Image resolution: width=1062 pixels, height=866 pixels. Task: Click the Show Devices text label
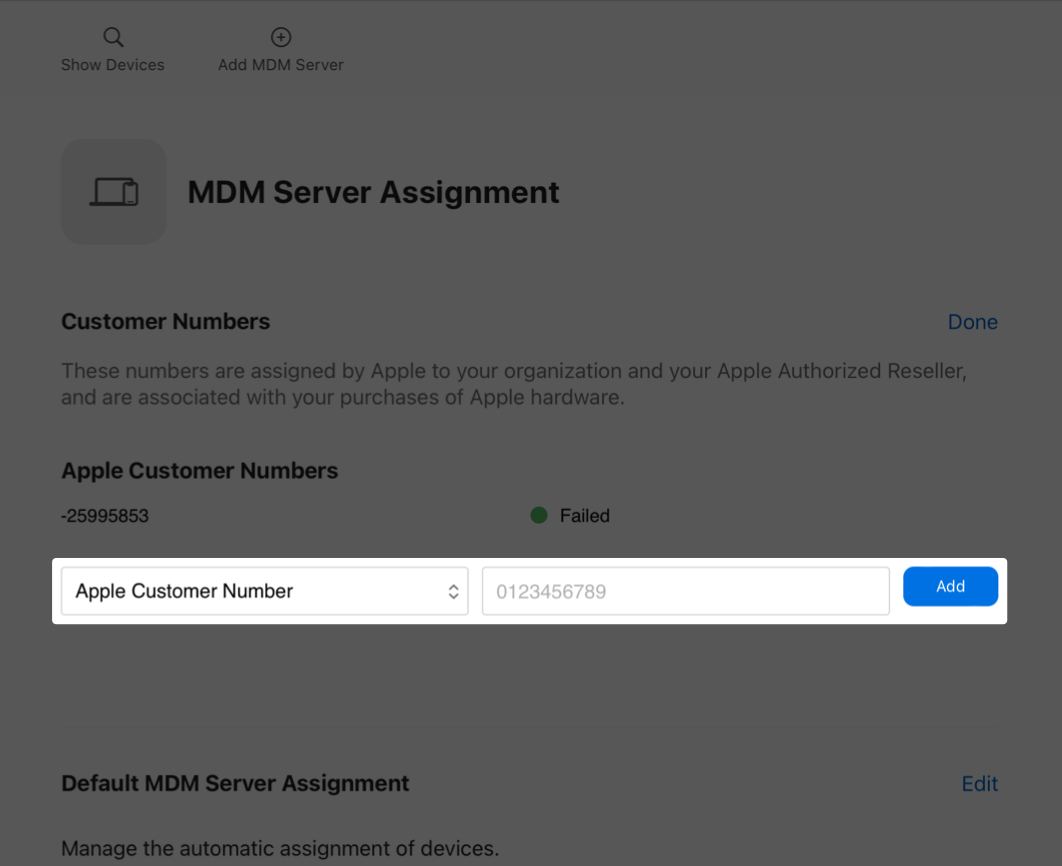coord(113,65)
